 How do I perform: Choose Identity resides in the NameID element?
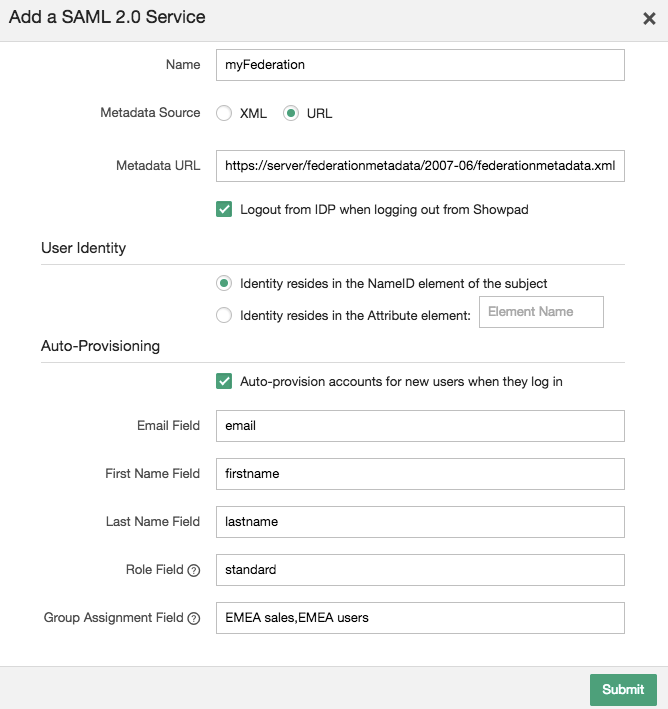tap(224, 284)
